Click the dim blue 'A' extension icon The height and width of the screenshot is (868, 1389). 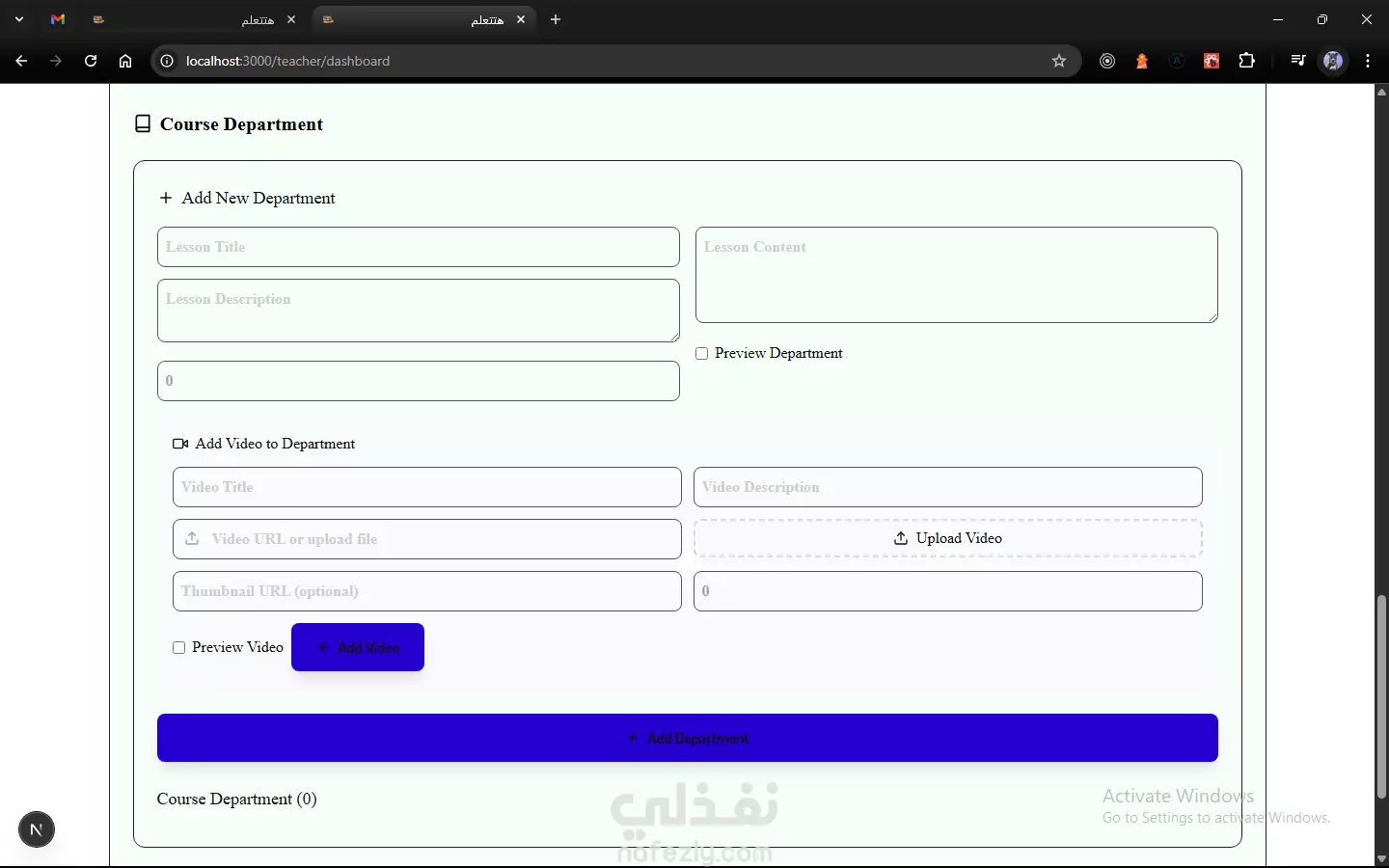click(x=1177, y=61)
